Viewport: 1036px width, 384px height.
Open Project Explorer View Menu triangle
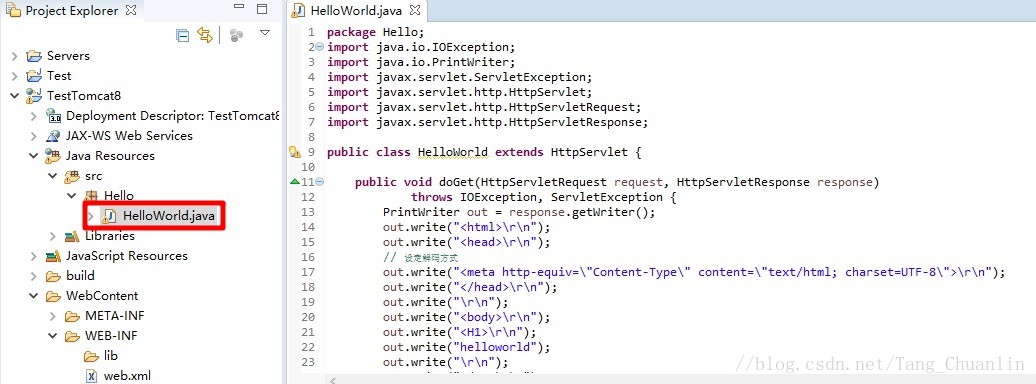coord(264,32)
